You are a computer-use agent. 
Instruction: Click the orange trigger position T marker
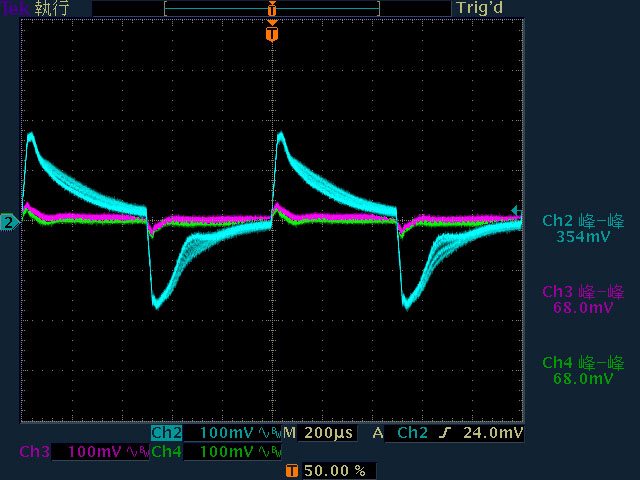[272, 34]
